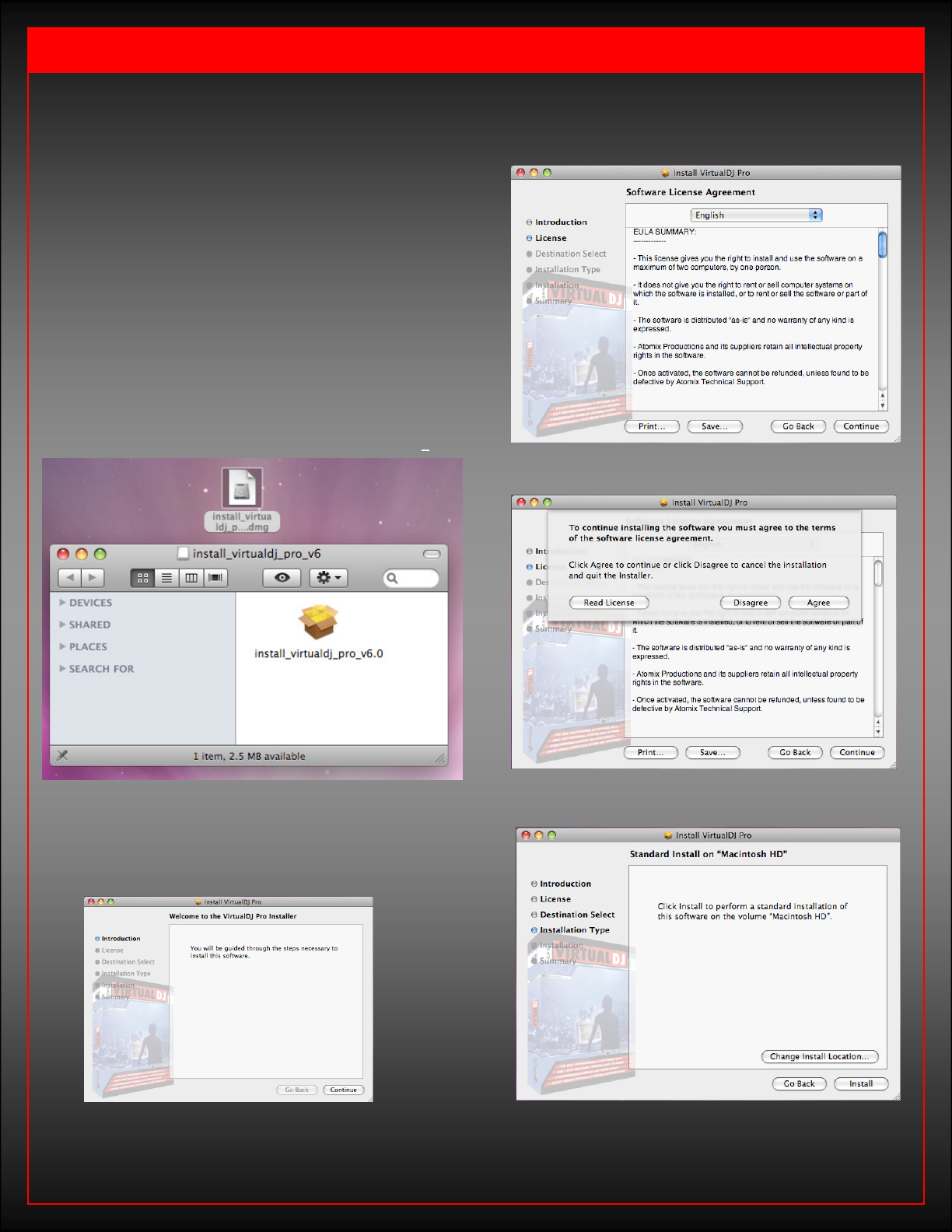Viewport: 952px width, 1232px height.
Task: Switch Finder to list view
Action: click(166, 578)
